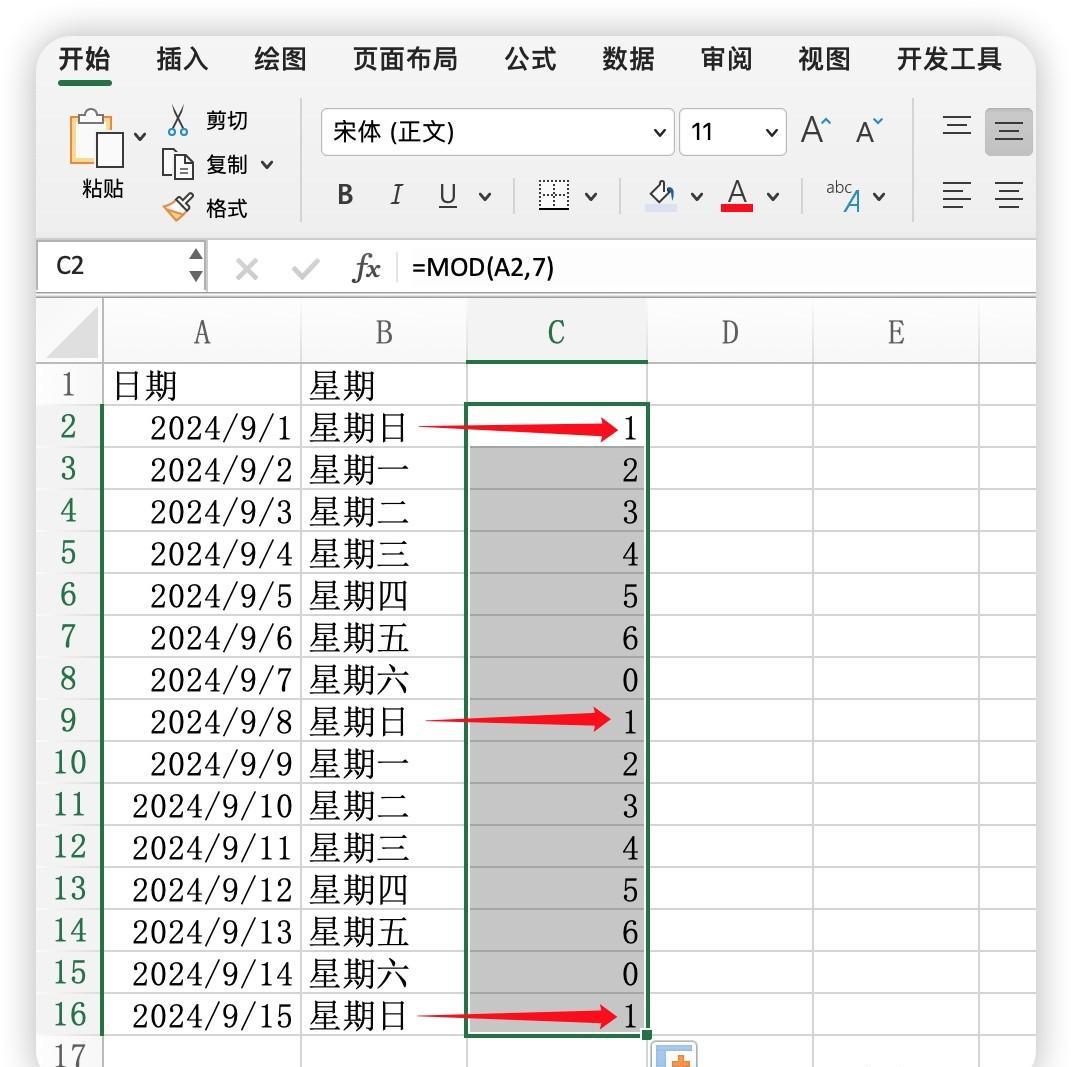Click the 剪切 label button
This screenshot has height=1067, width=1072.
tap(227, 121)
